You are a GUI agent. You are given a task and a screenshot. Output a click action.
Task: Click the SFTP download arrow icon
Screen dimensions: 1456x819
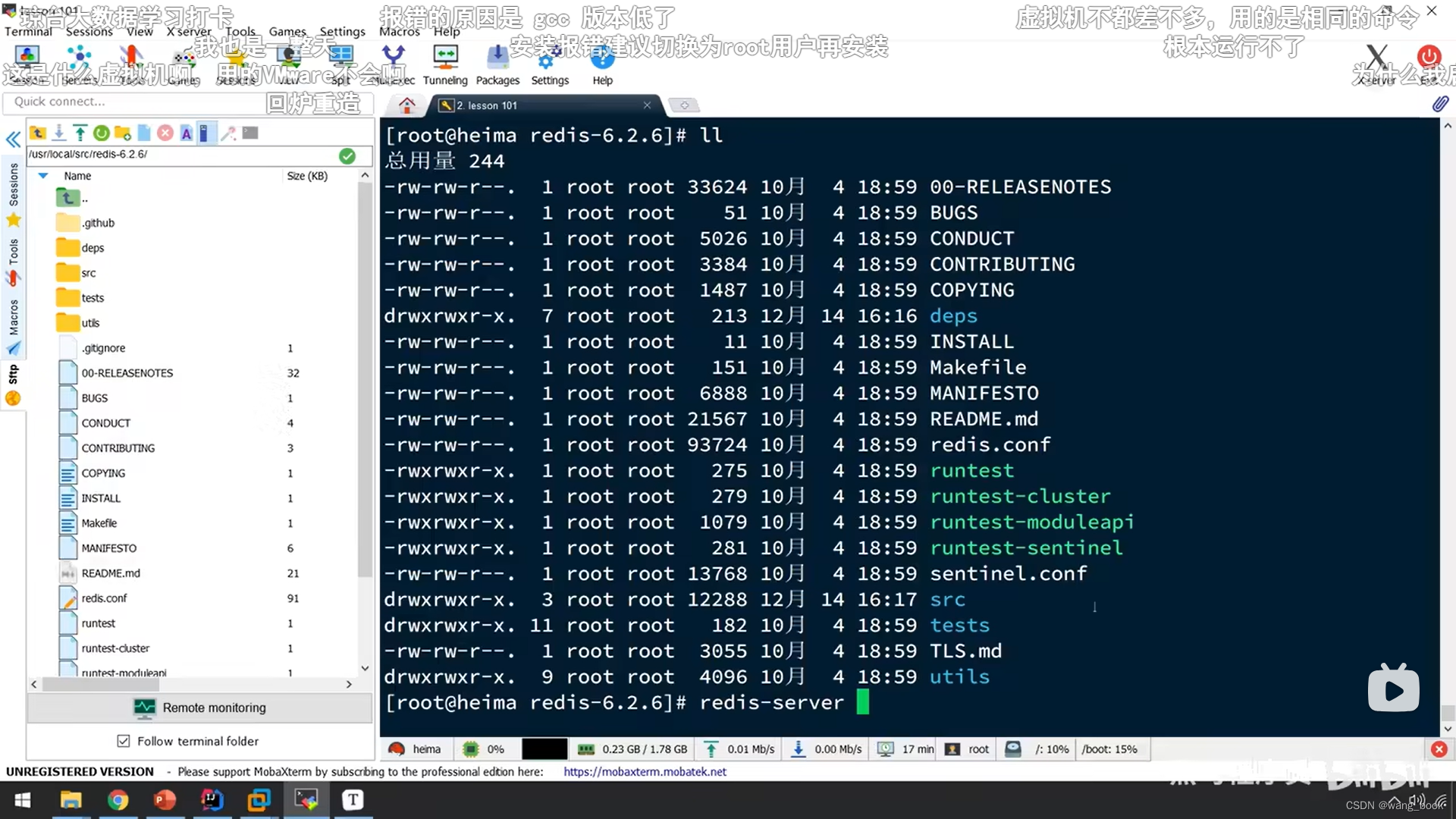59,133
